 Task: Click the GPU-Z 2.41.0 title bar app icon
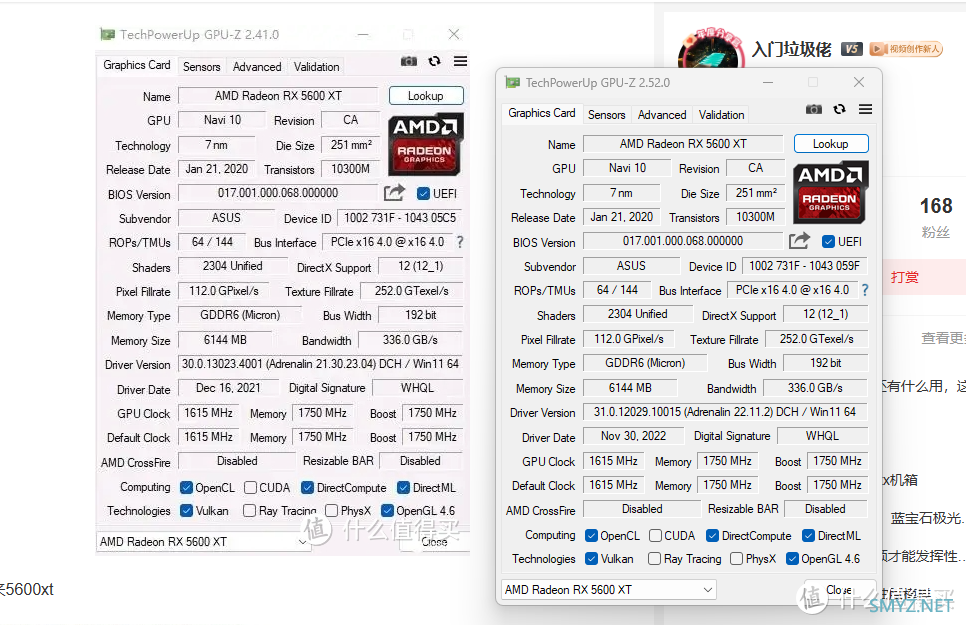click(x=108, y=35)
